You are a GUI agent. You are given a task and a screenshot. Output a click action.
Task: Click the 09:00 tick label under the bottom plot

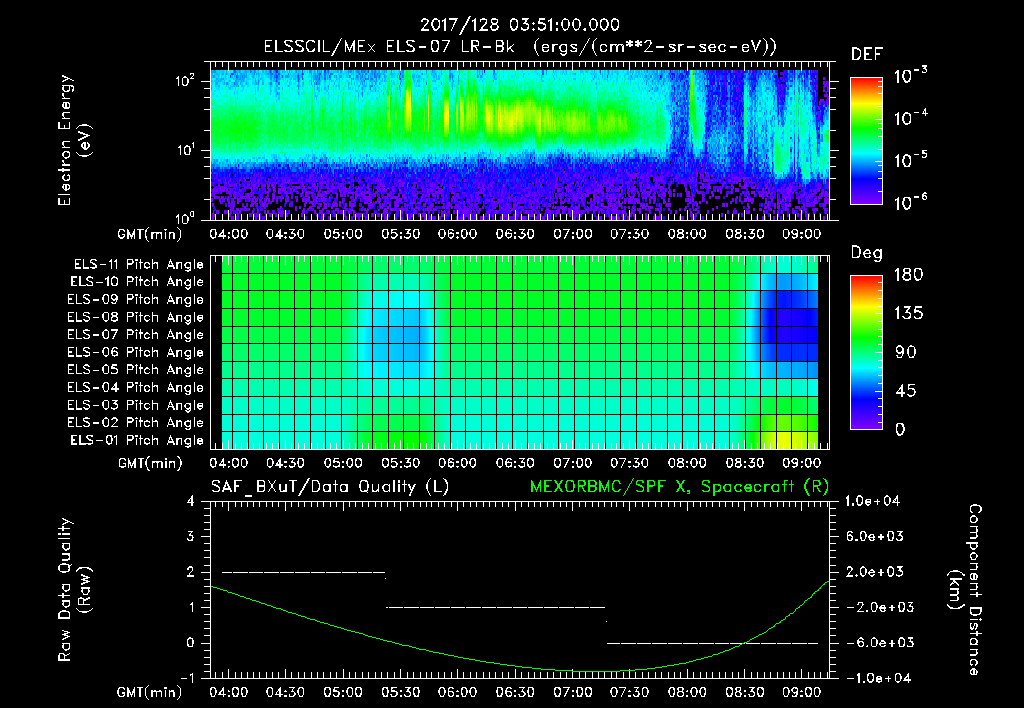(801, 692)
